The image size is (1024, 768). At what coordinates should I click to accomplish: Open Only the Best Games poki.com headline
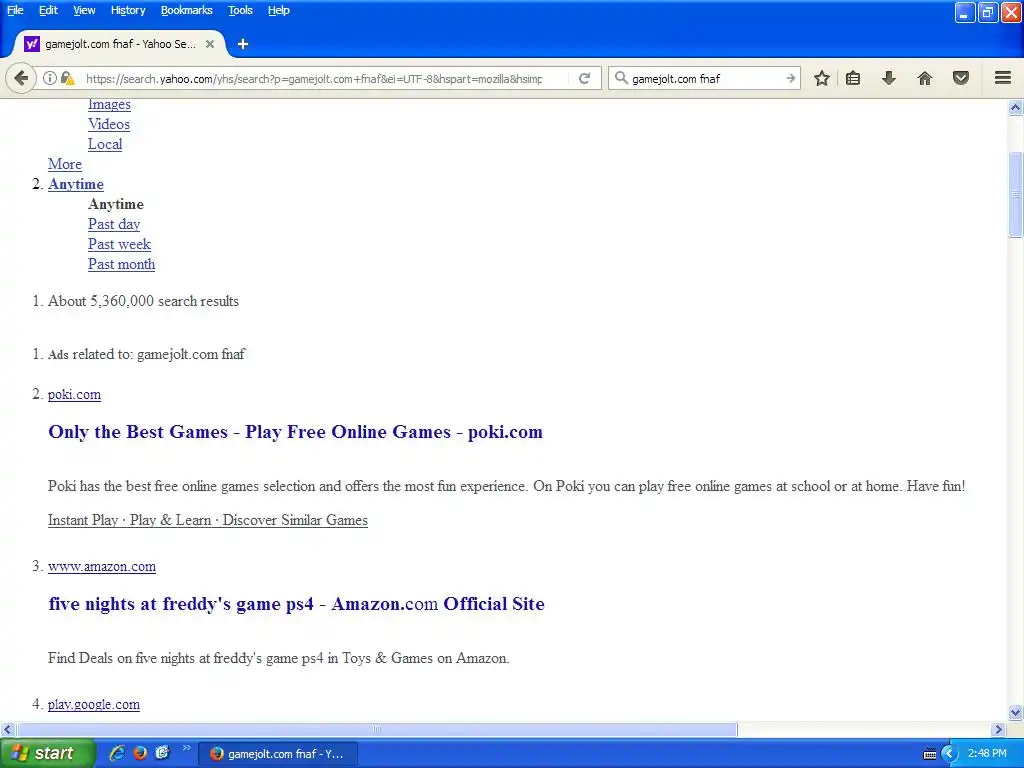[295, 432]
